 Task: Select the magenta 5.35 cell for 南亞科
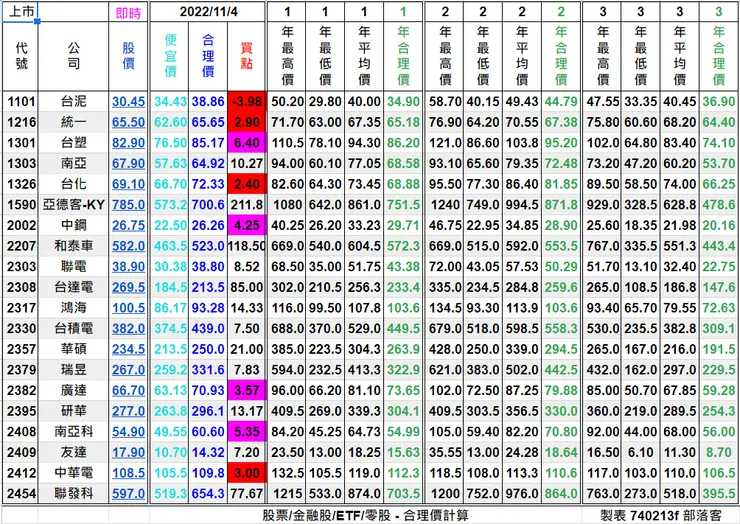point(247,431)
